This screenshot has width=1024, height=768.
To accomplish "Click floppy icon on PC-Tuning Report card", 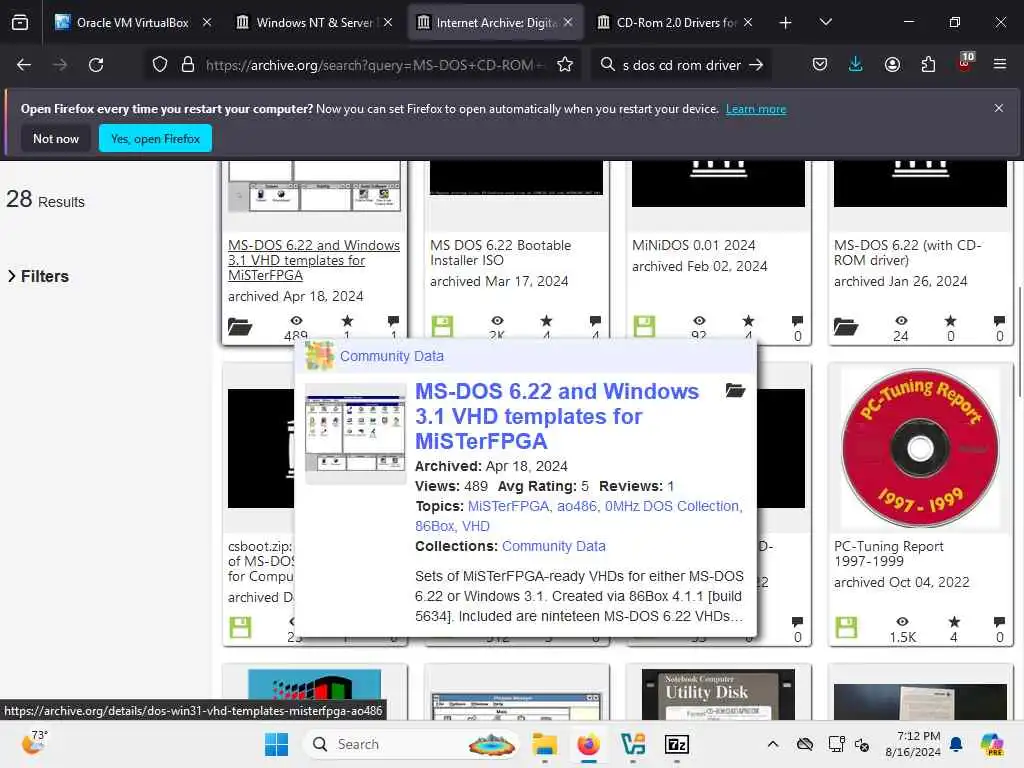I will tap(846, 628).
